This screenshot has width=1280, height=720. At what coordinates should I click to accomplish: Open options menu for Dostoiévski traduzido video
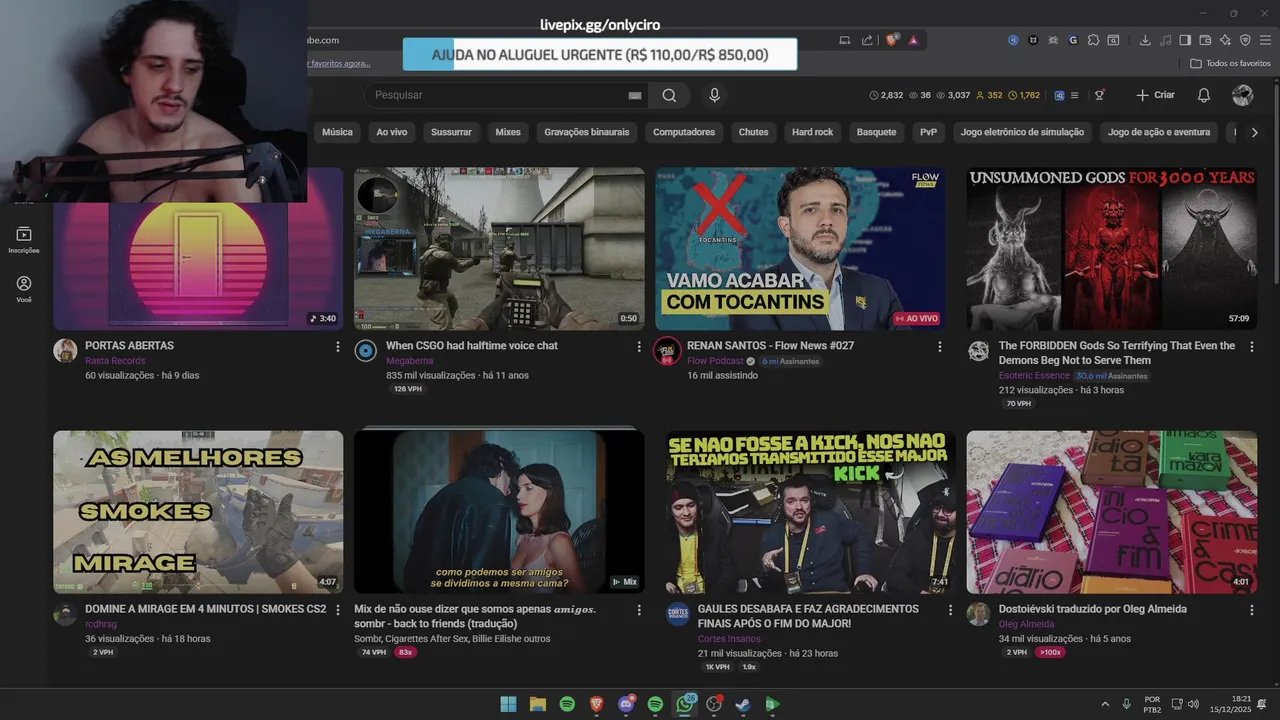[x=1251, y=609]
